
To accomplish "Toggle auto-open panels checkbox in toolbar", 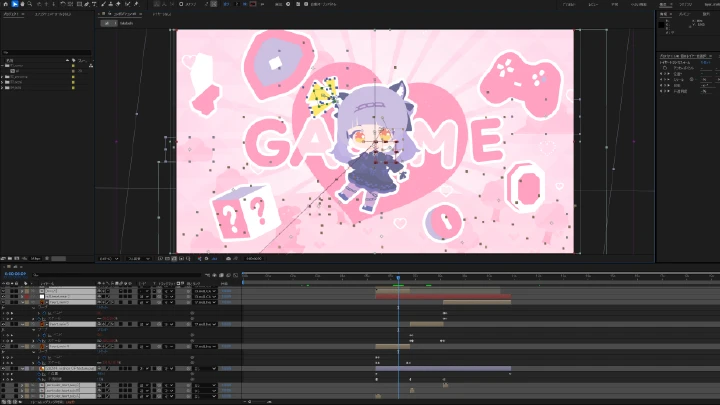I will (x=306, y=4).
